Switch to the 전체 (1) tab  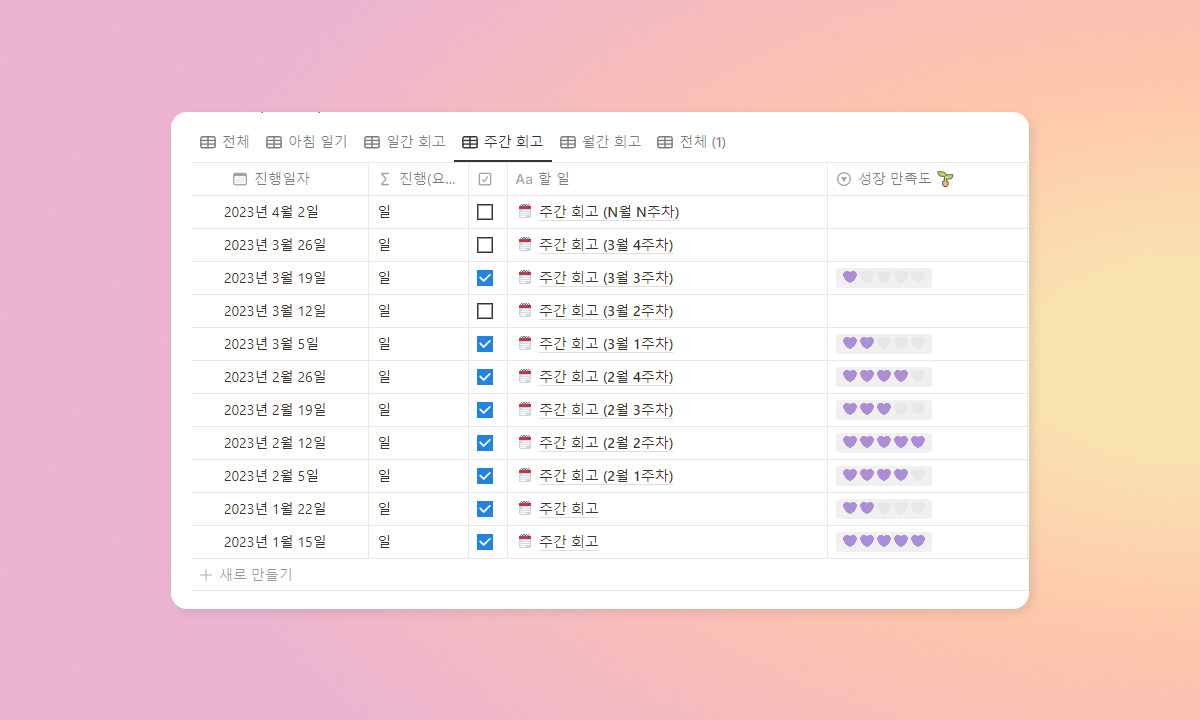[692, 142]
